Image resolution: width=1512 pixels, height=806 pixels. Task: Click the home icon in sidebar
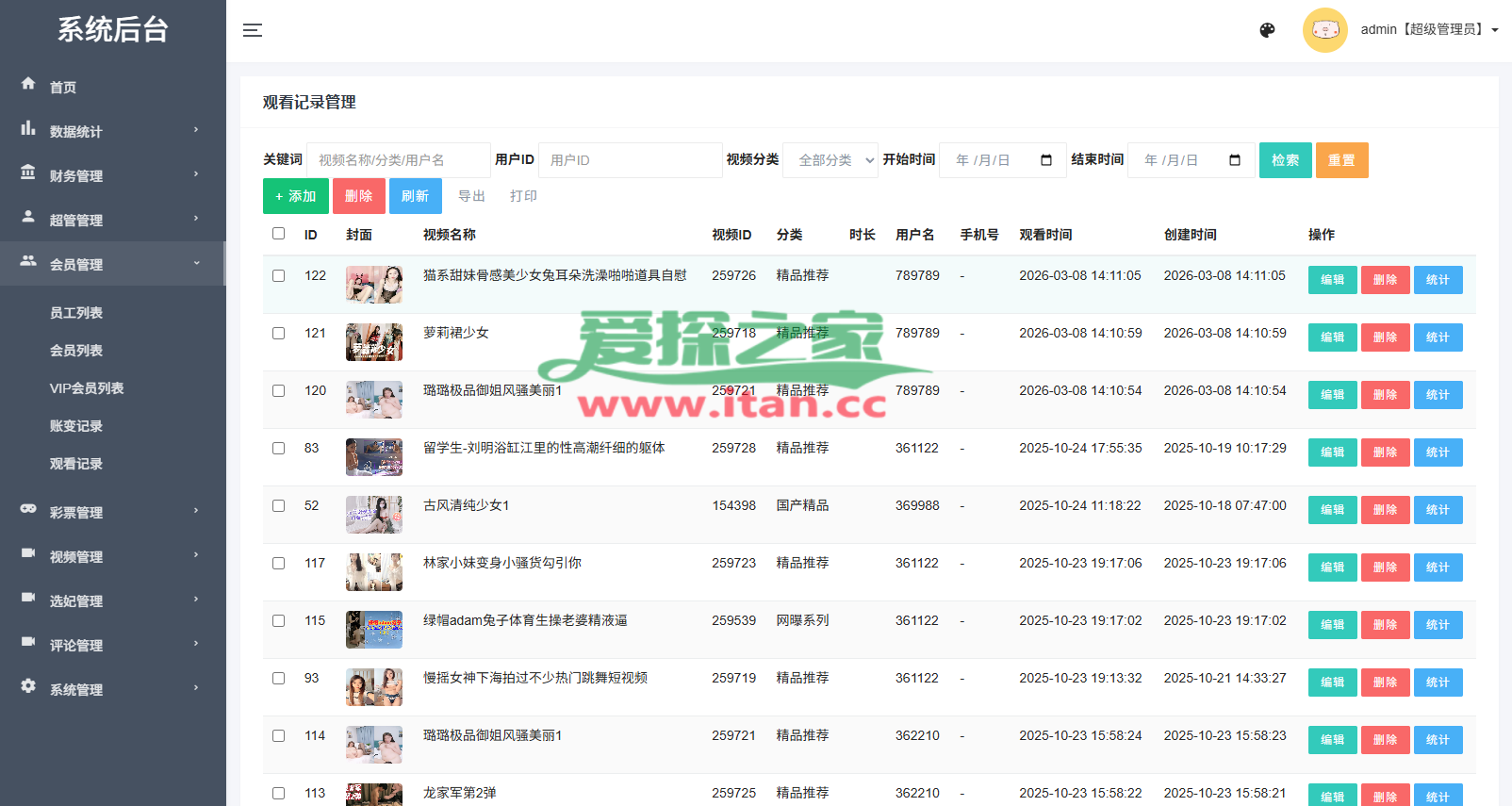click(x=28, y=84)
